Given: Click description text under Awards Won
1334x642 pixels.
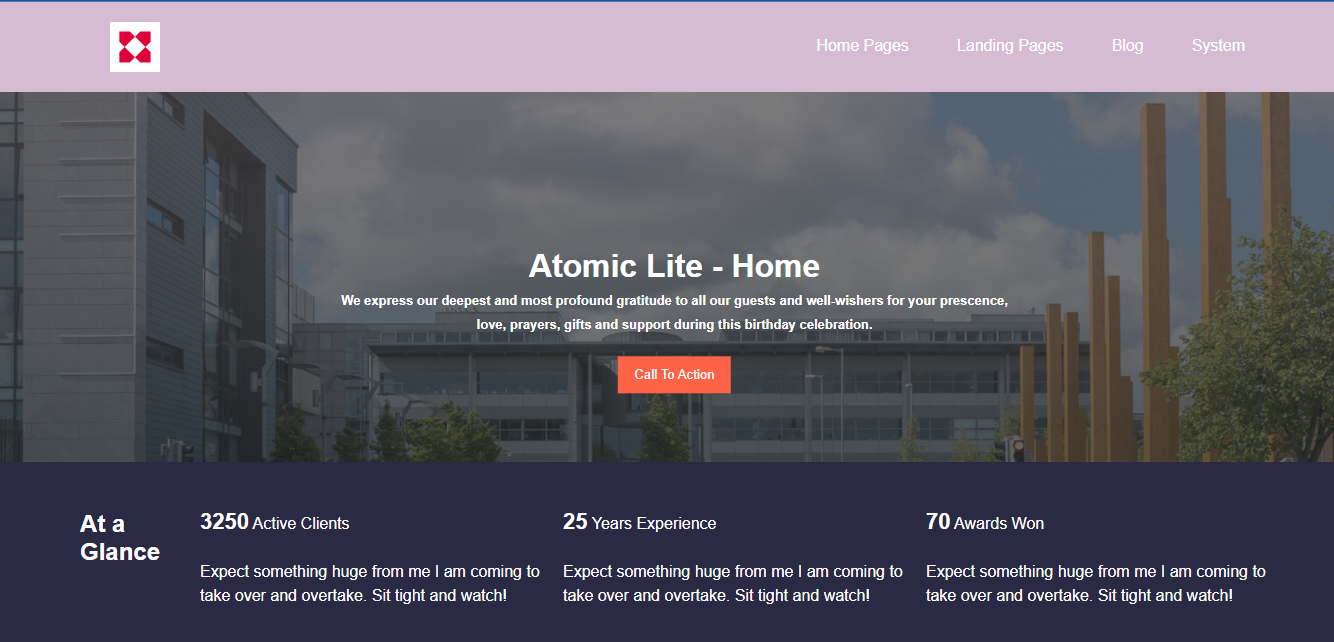Looking at the screenshot, I should click(1096, 583).
